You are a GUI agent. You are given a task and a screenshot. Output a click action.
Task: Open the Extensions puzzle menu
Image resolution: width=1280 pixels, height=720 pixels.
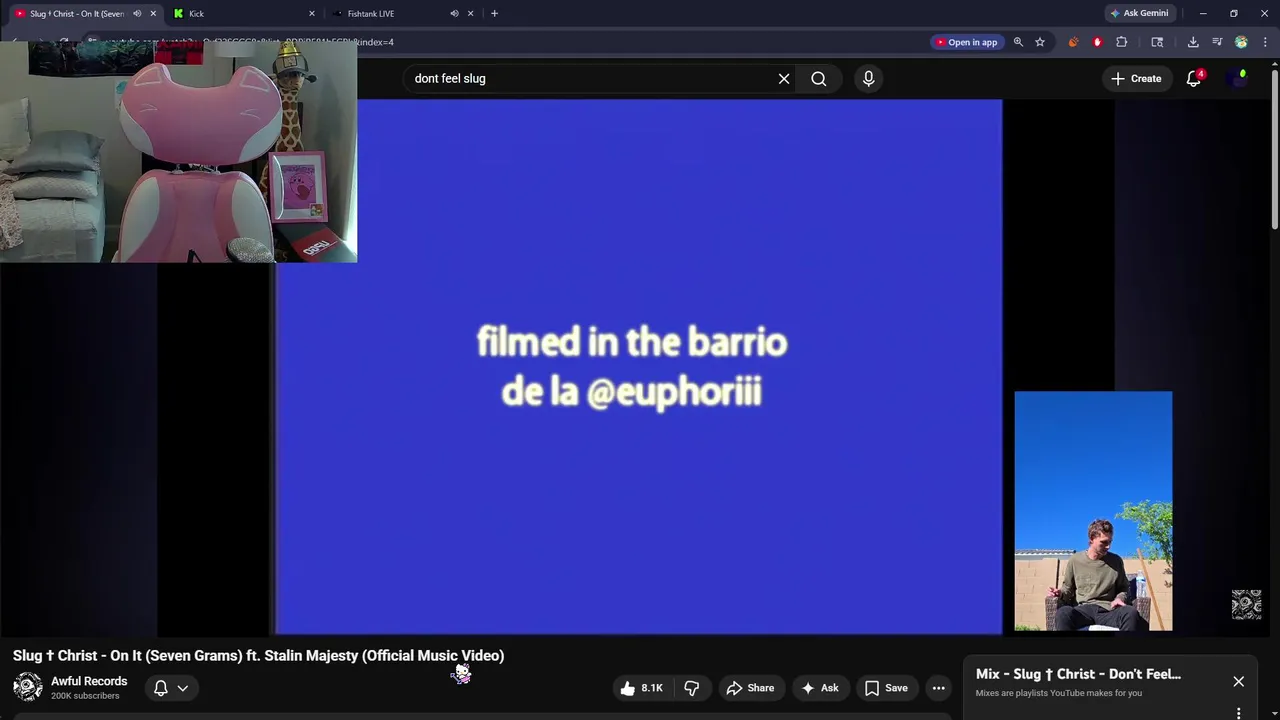[1121, 42]
